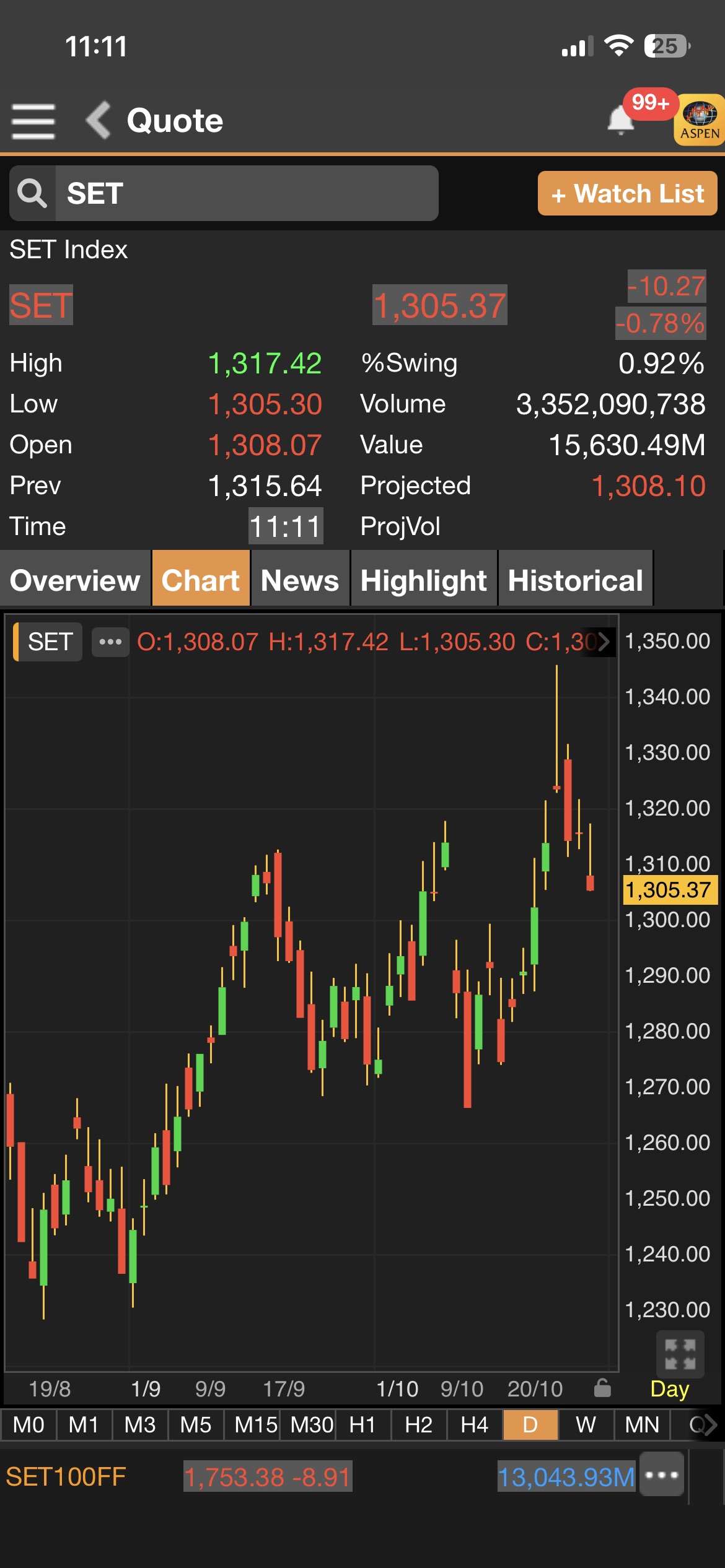Open the Day range selector
Image resolution: width=725 pixels, height=1568 pixels.
click(x=669, y=1389)
